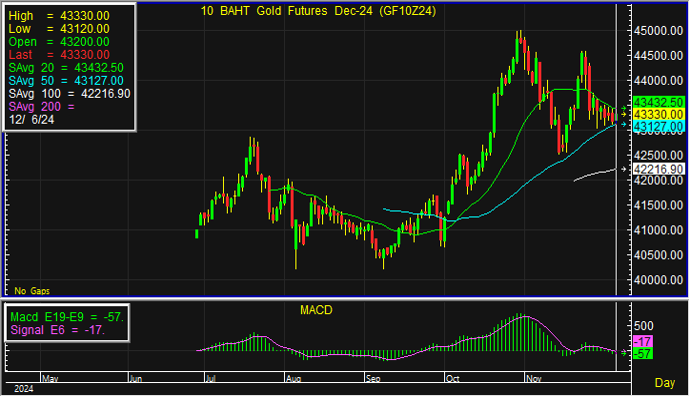
Task: Click the Day interval label
Action: click(664, 382)
